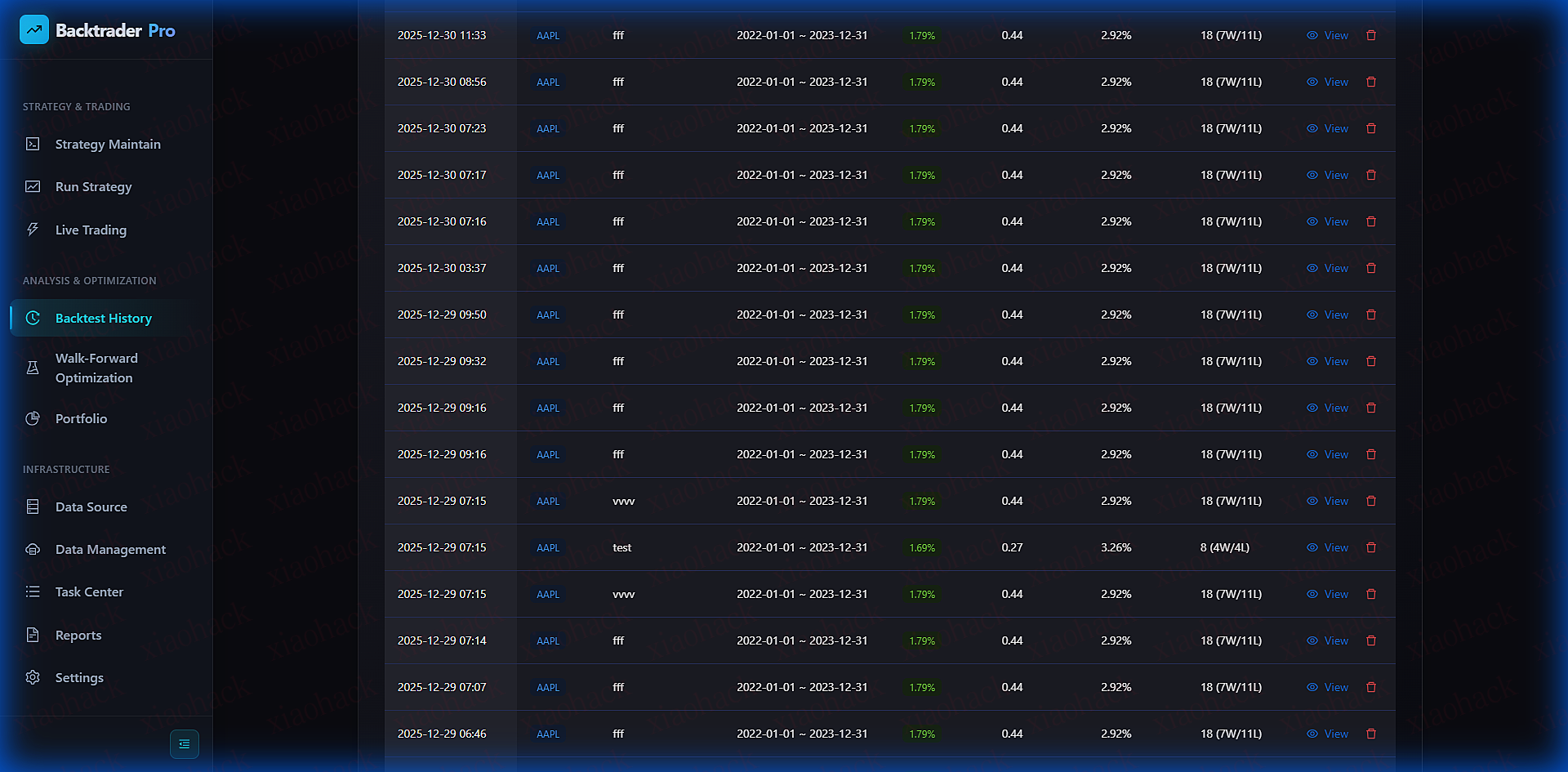
Task: Open Portfolio via the pie chart icon
Action: coord(33,418)
